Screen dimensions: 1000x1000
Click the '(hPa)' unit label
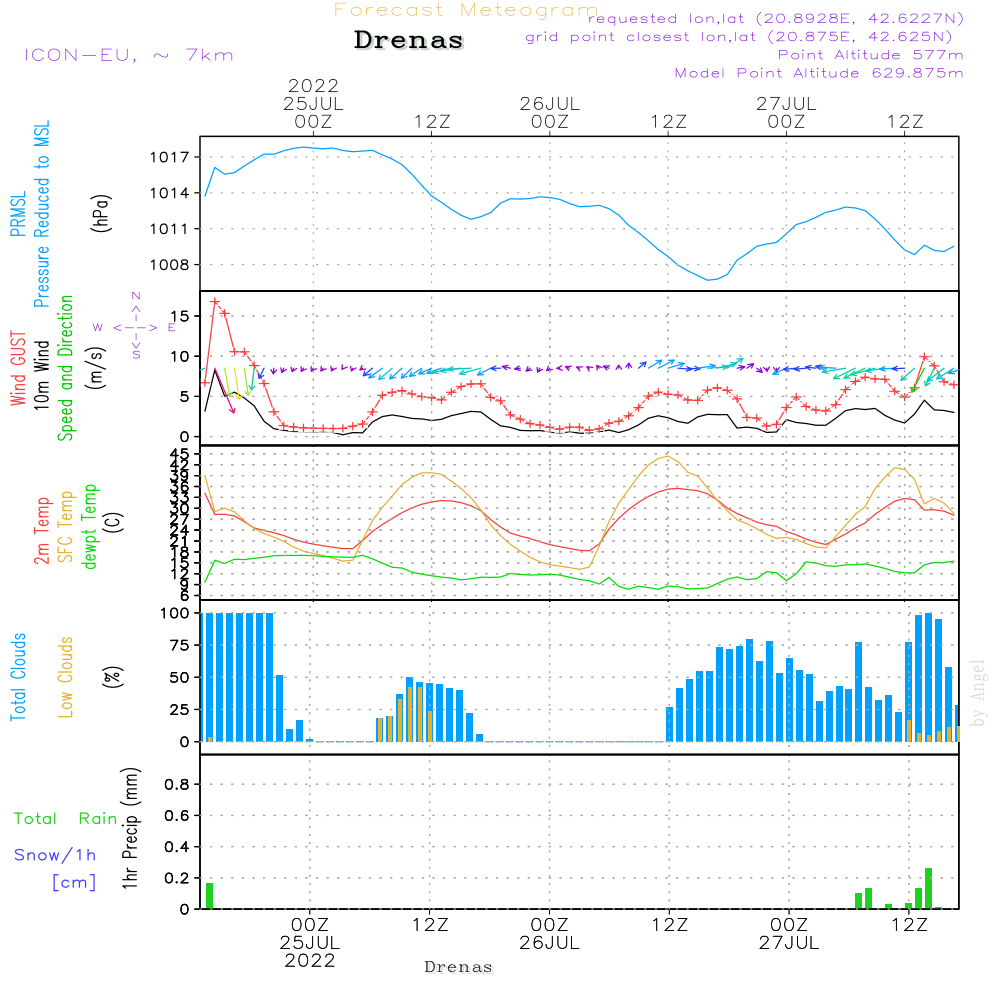coord(101,213)
